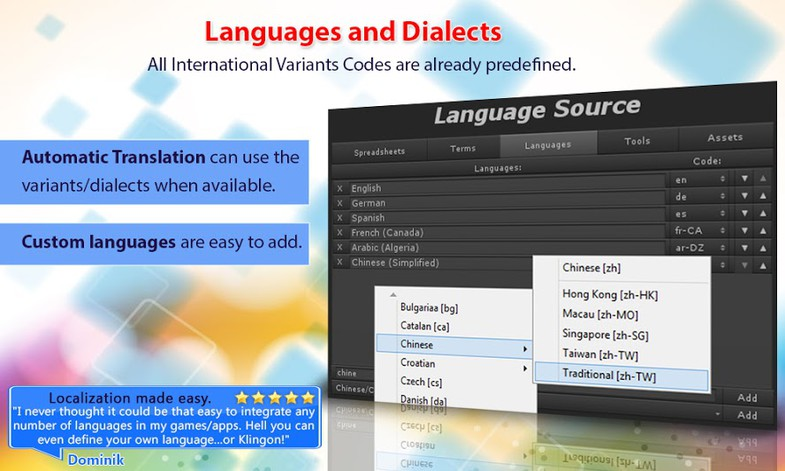The width and height of the screenshot is (785, 471).
Task: Move Arabic (Algeria) down one position
Action: 744,244
